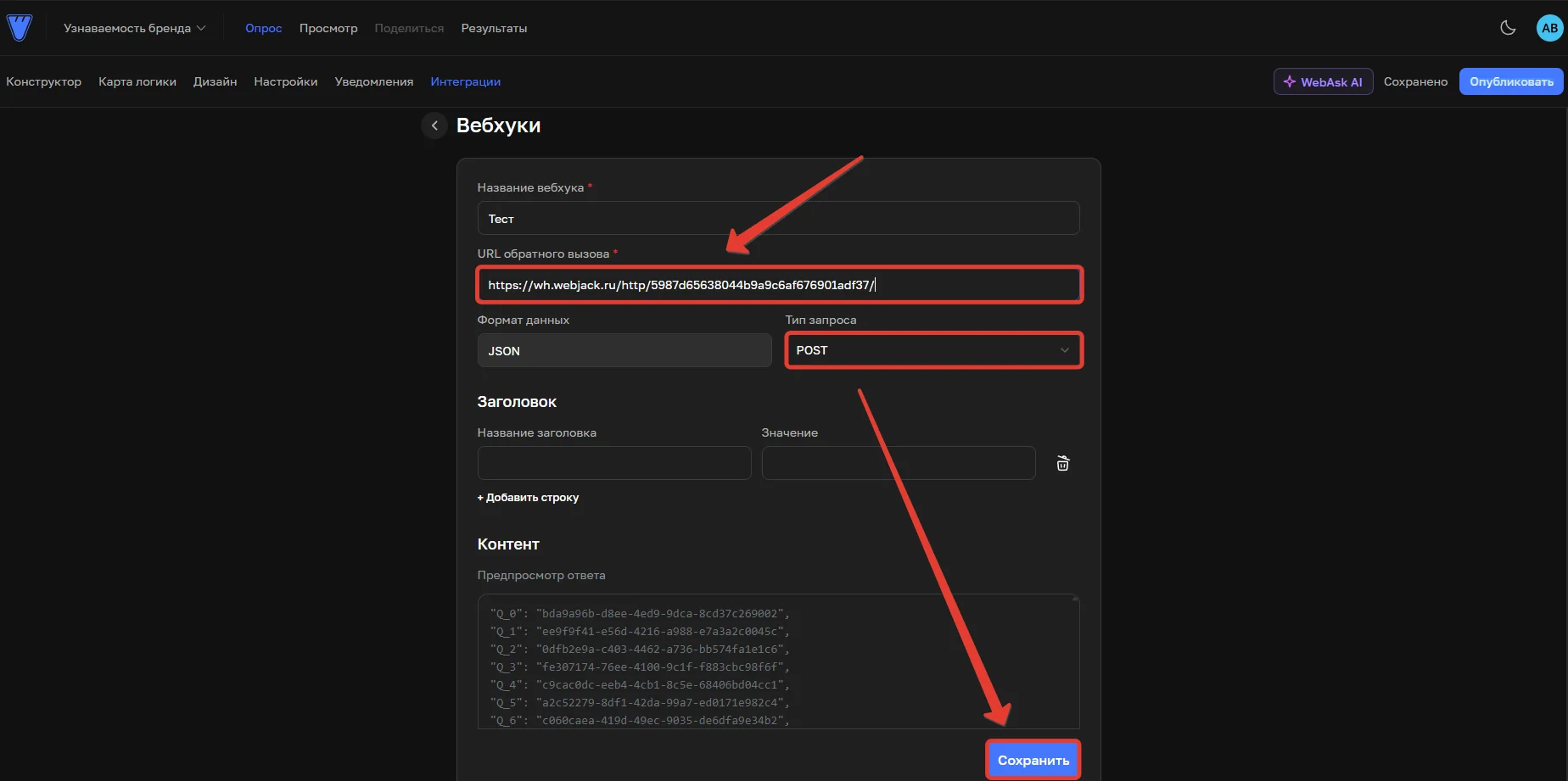Delete header row with trash icon
1568x781 pixels.
(x=1062, y=463)
